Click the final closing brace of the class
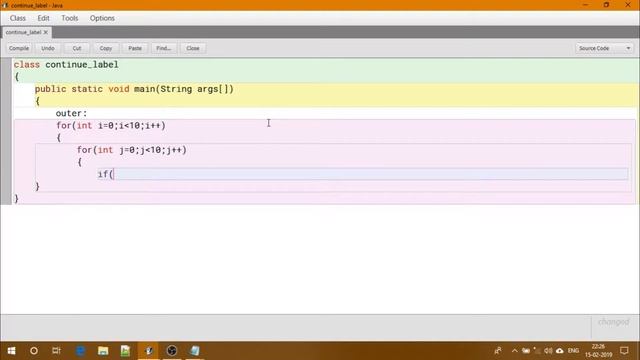The height and width of the screenshot is (360, 640). coord(16,198)
